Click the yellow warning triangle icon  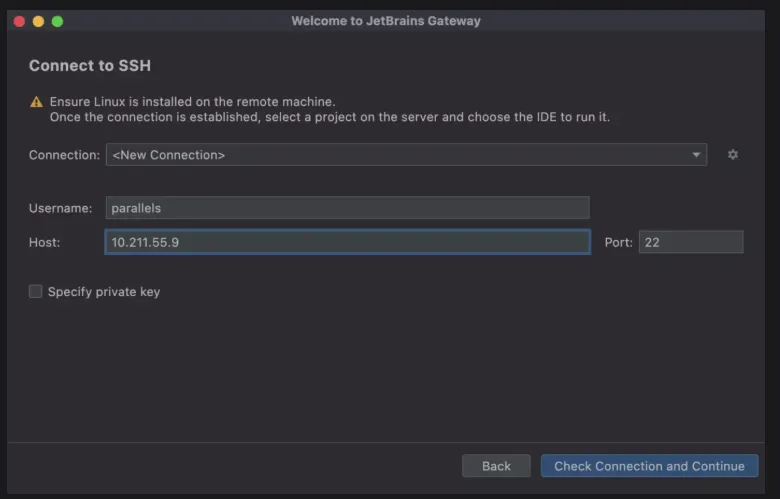pos(36,102)
